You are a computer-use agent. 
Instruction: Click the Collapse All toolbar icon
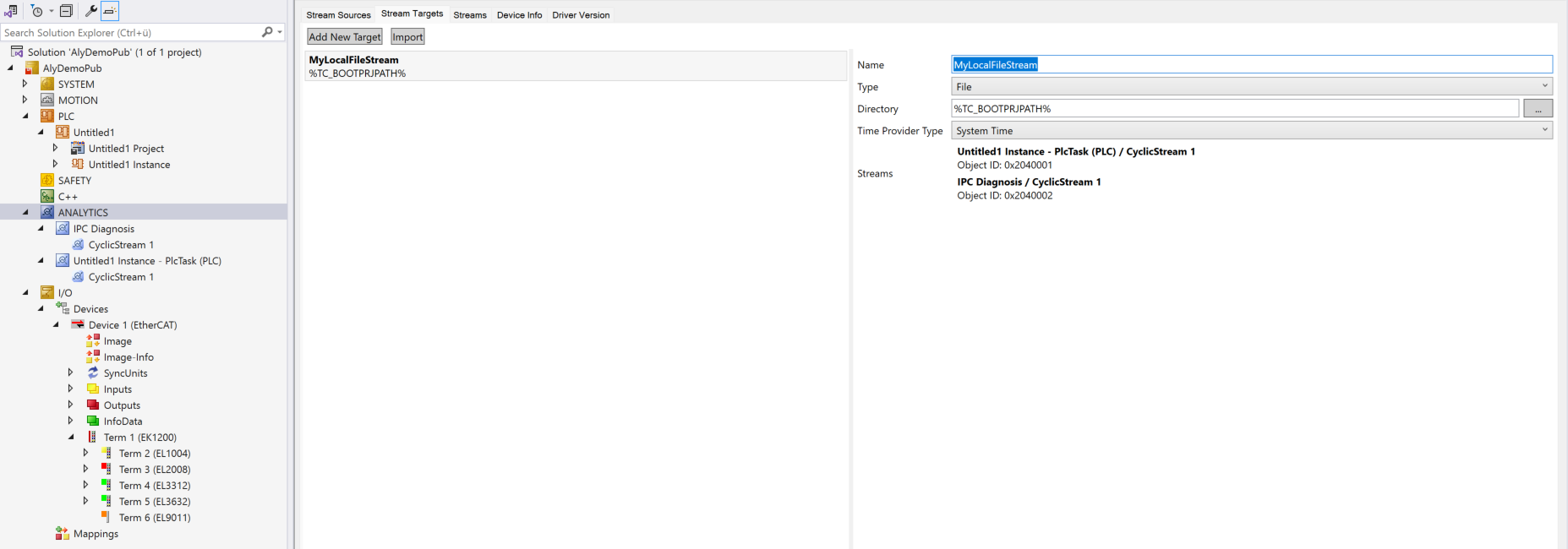(x=66, y=11)
